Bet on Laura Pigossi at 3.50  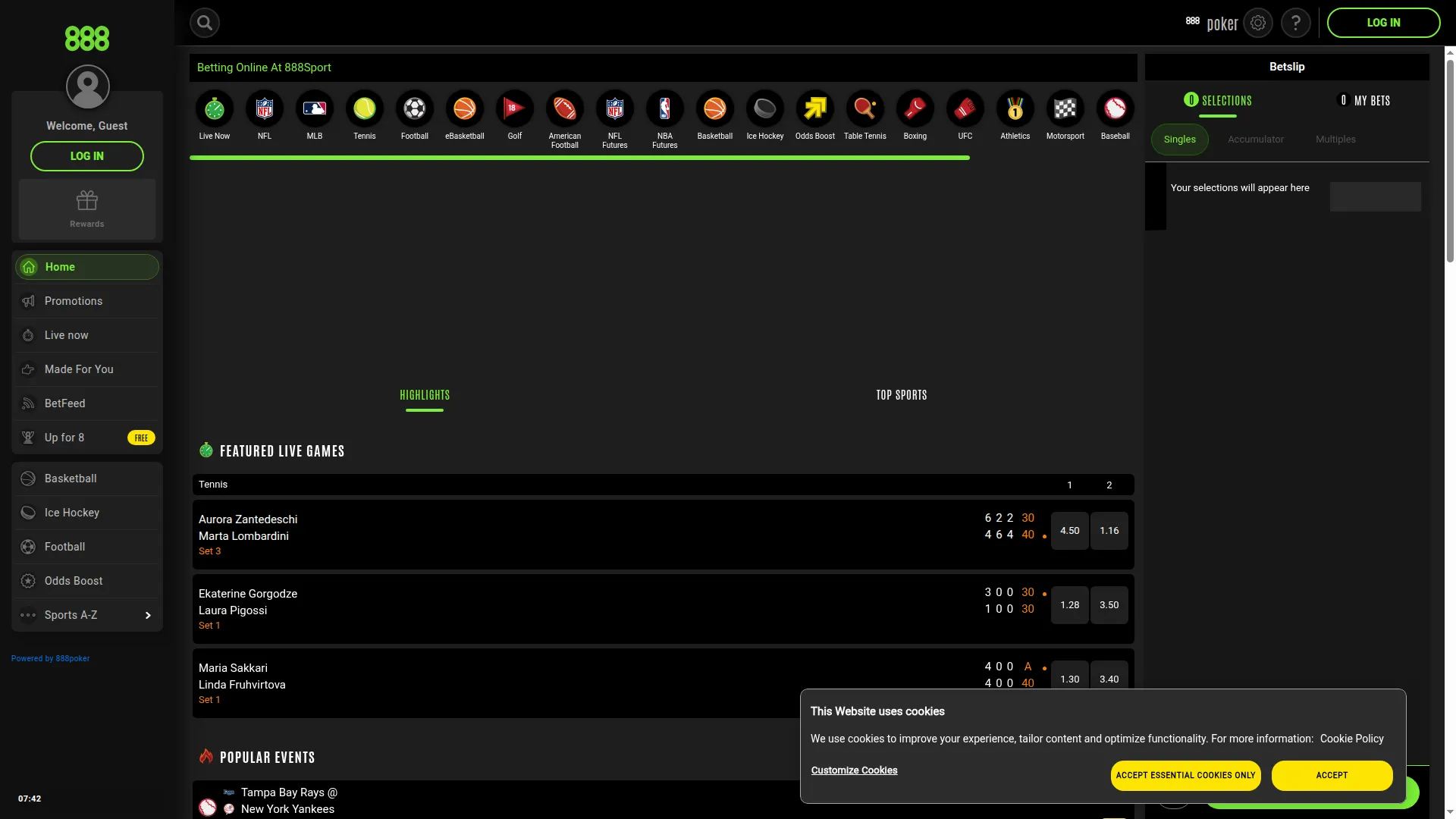tap(1109, 605)
